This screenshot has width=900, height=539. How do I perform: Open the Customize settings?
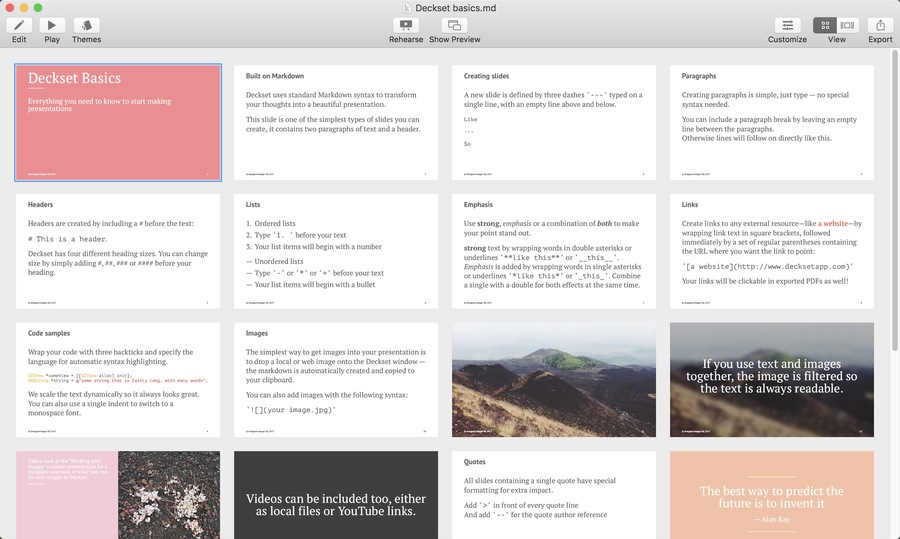787,25
